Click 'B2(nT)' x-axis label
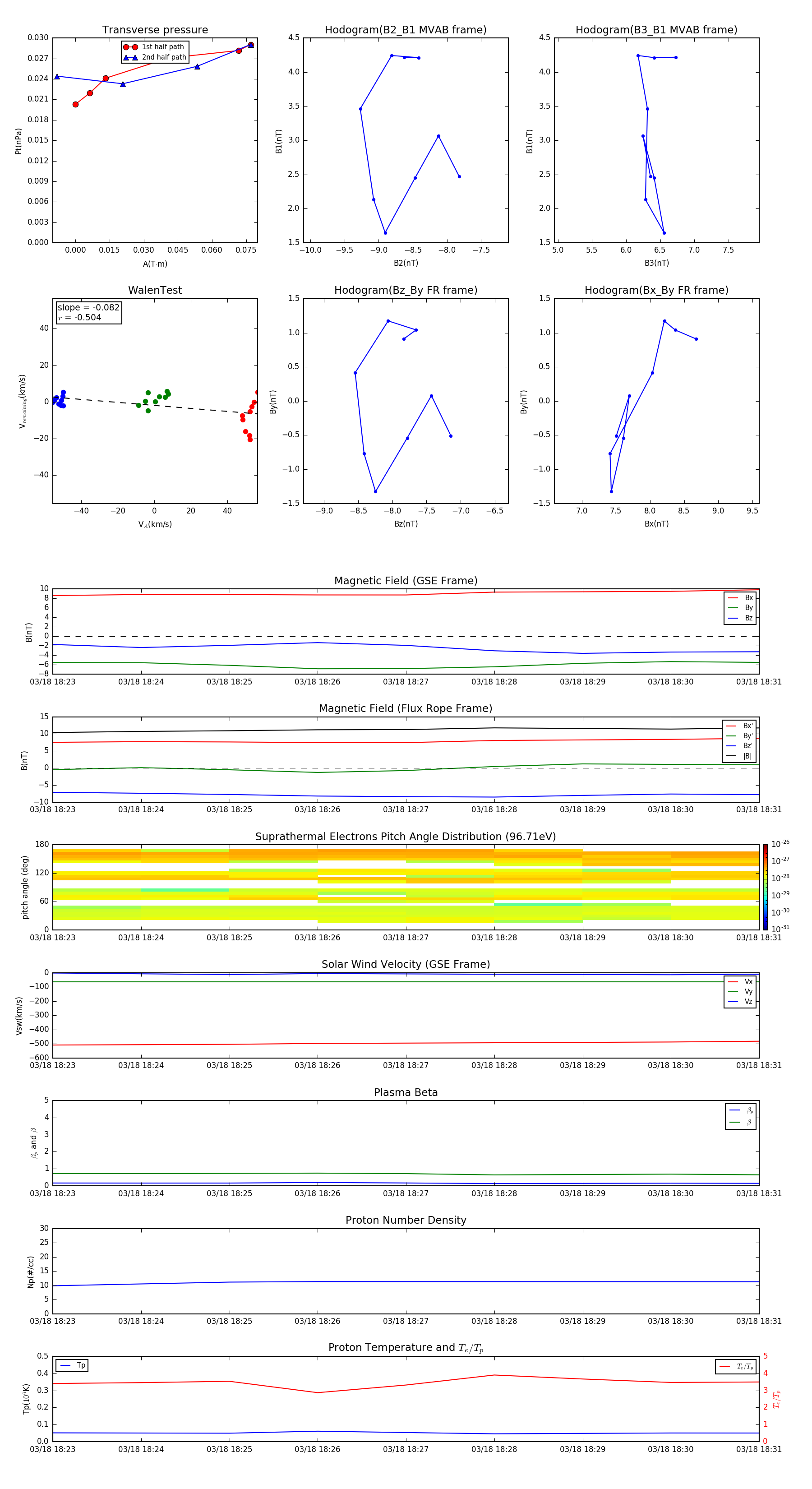 coord(406,263)
